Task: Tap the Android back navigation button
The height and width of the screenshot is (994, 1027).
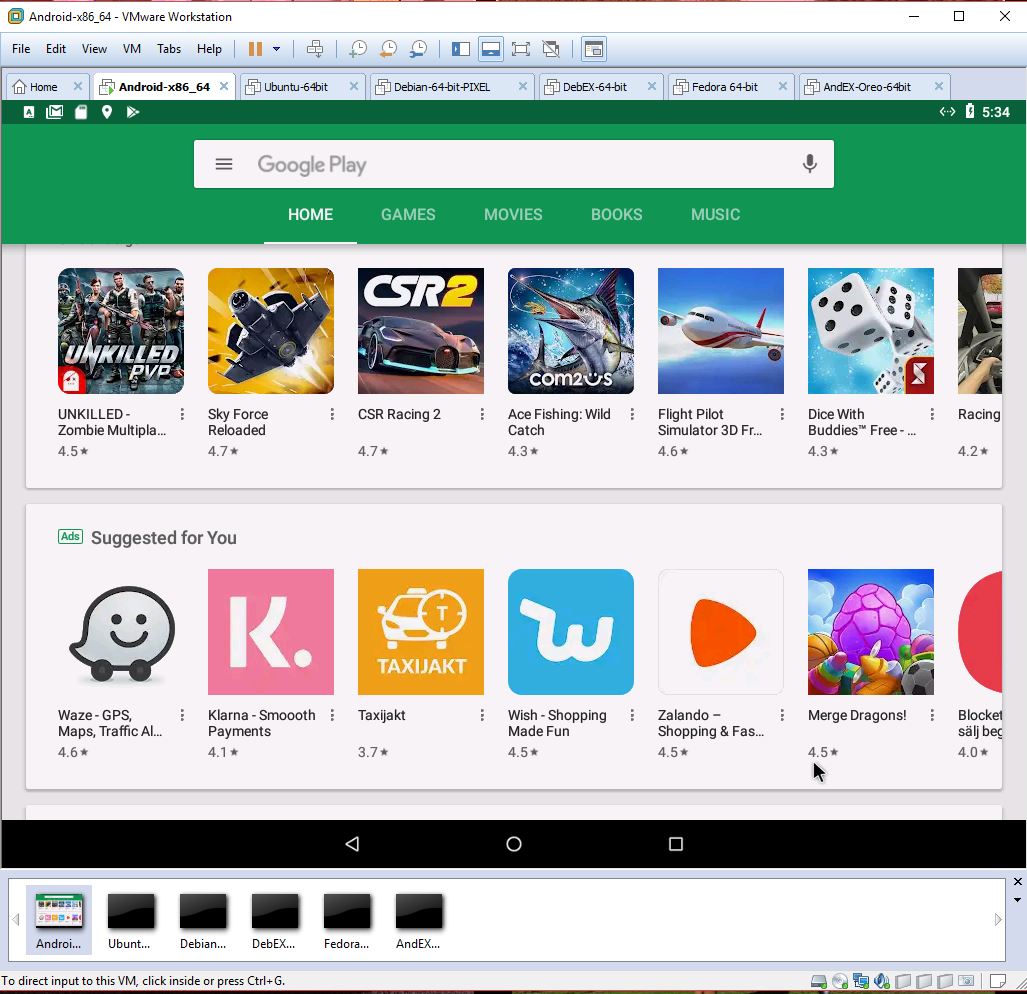Action: click(x=352, y=843)
